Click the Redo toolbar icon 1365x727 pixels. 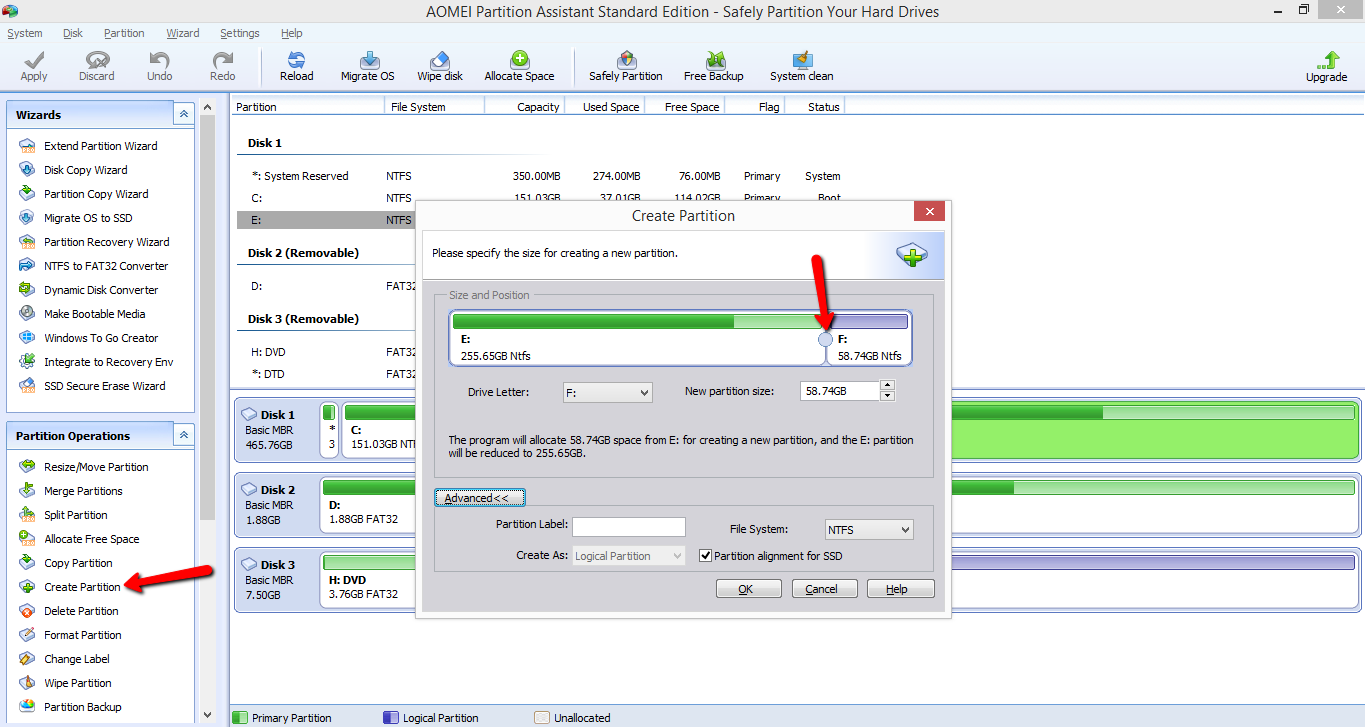click(x=222, y=60)
